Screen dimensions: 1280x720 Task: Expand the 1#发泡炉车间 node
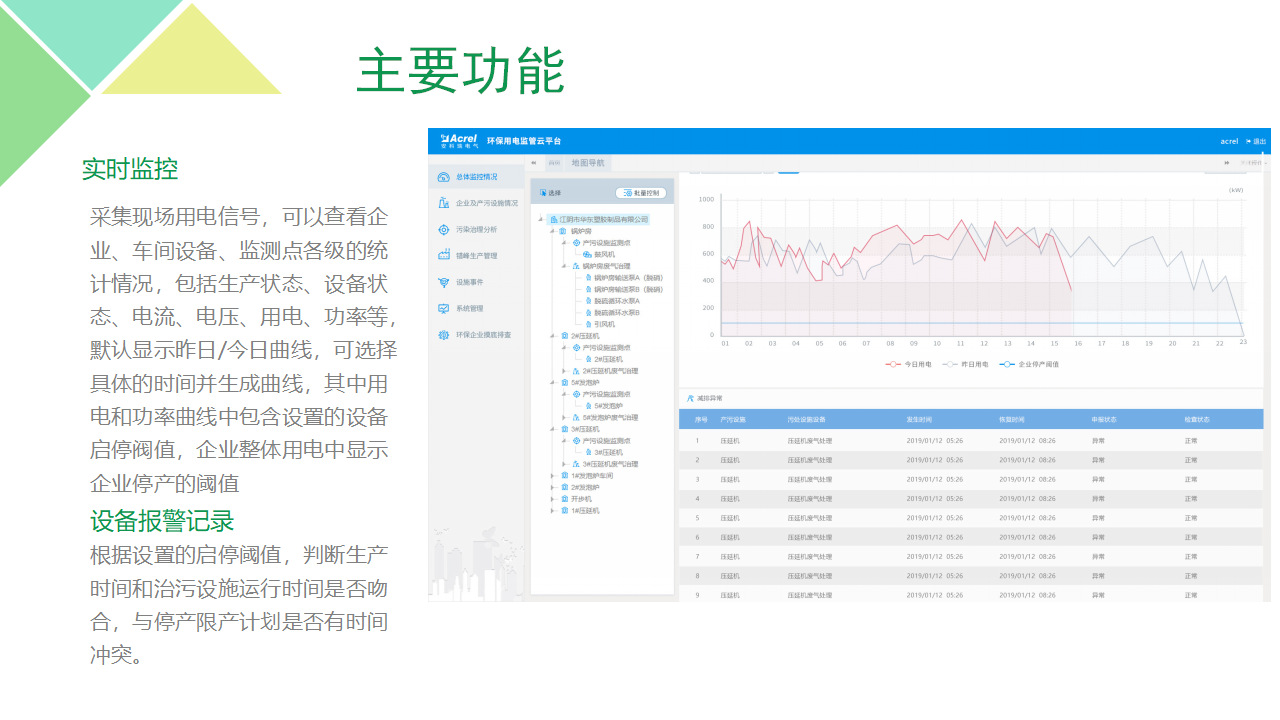click(552, 475)
